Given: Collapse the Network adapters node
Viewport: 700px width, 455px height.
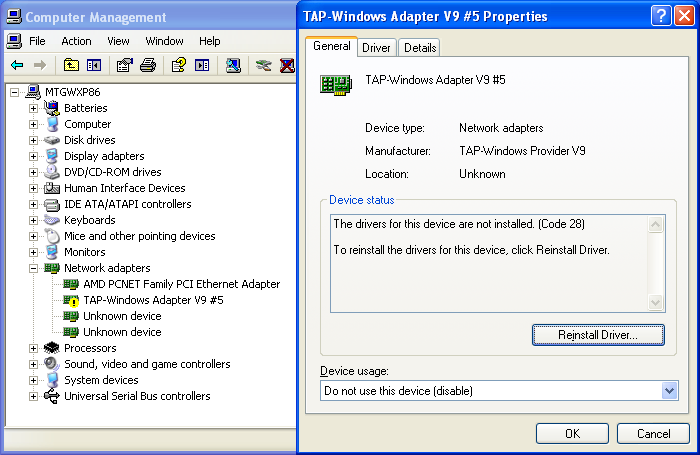Looking at the screenshot, I should (x=33, y=268).
